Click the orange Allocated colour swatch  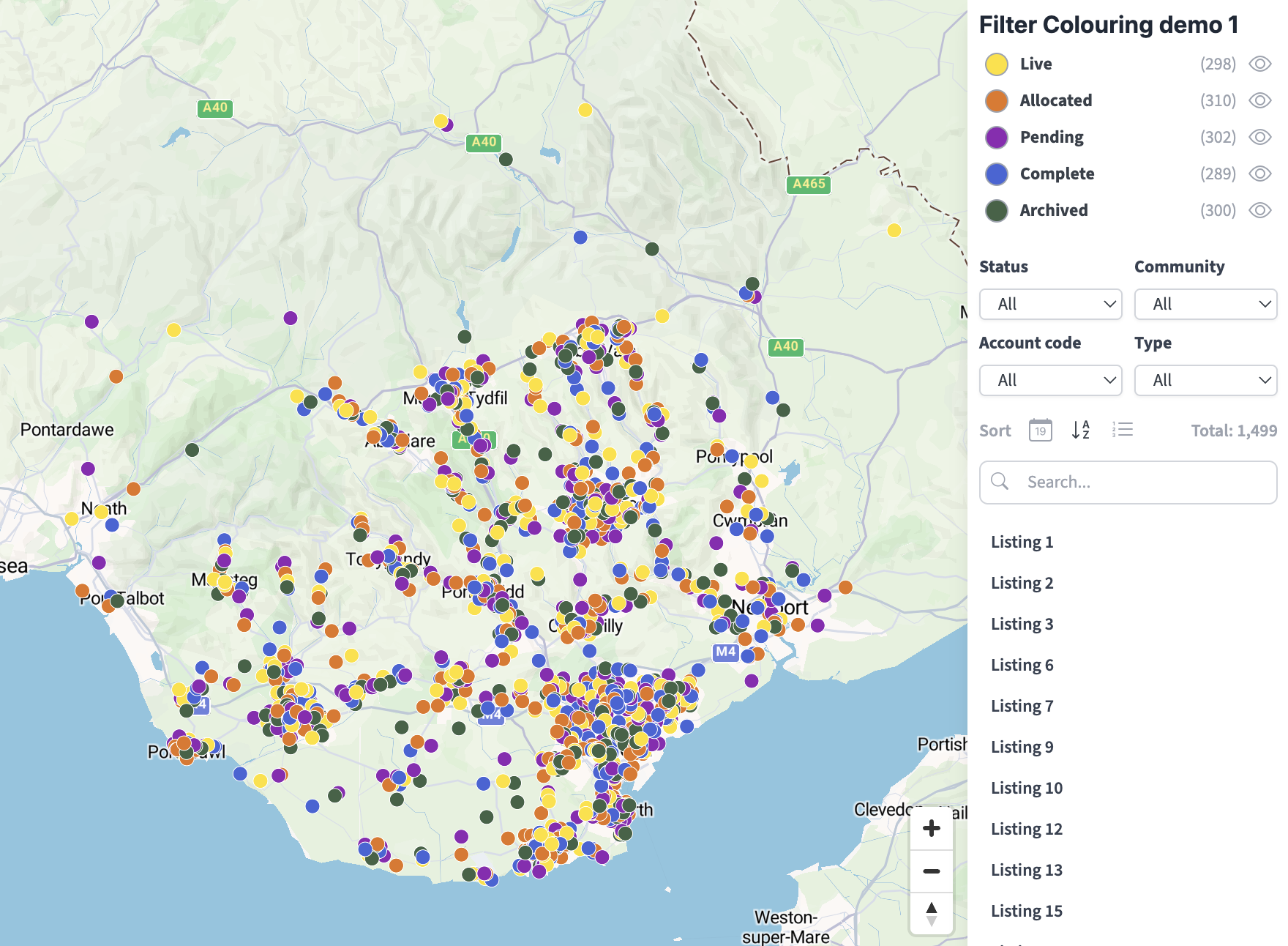[997, 101]
